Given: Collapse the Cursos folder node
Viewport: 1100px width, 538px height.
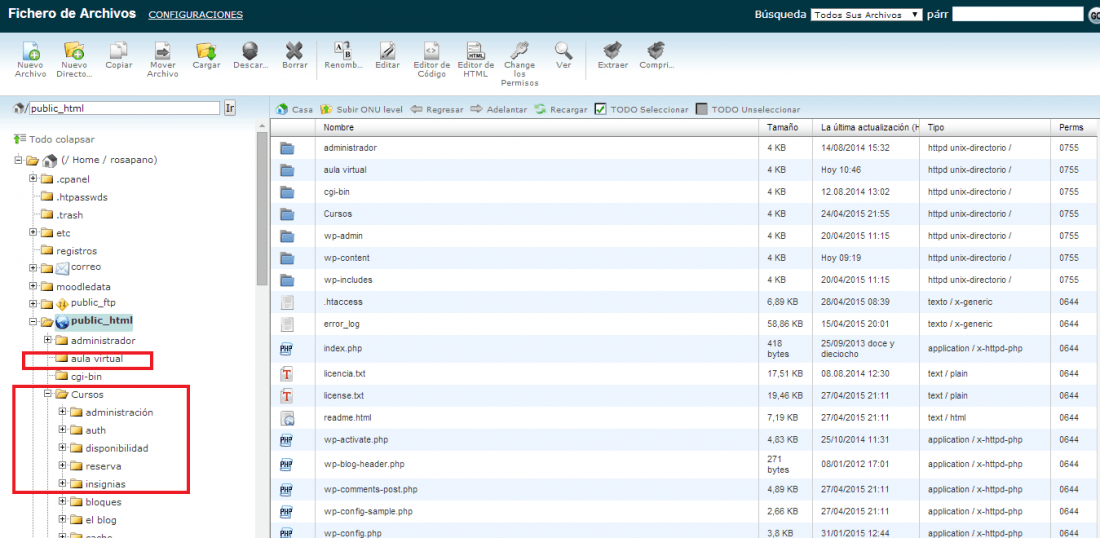Looking at the screenshot, I should coord(48,394).
